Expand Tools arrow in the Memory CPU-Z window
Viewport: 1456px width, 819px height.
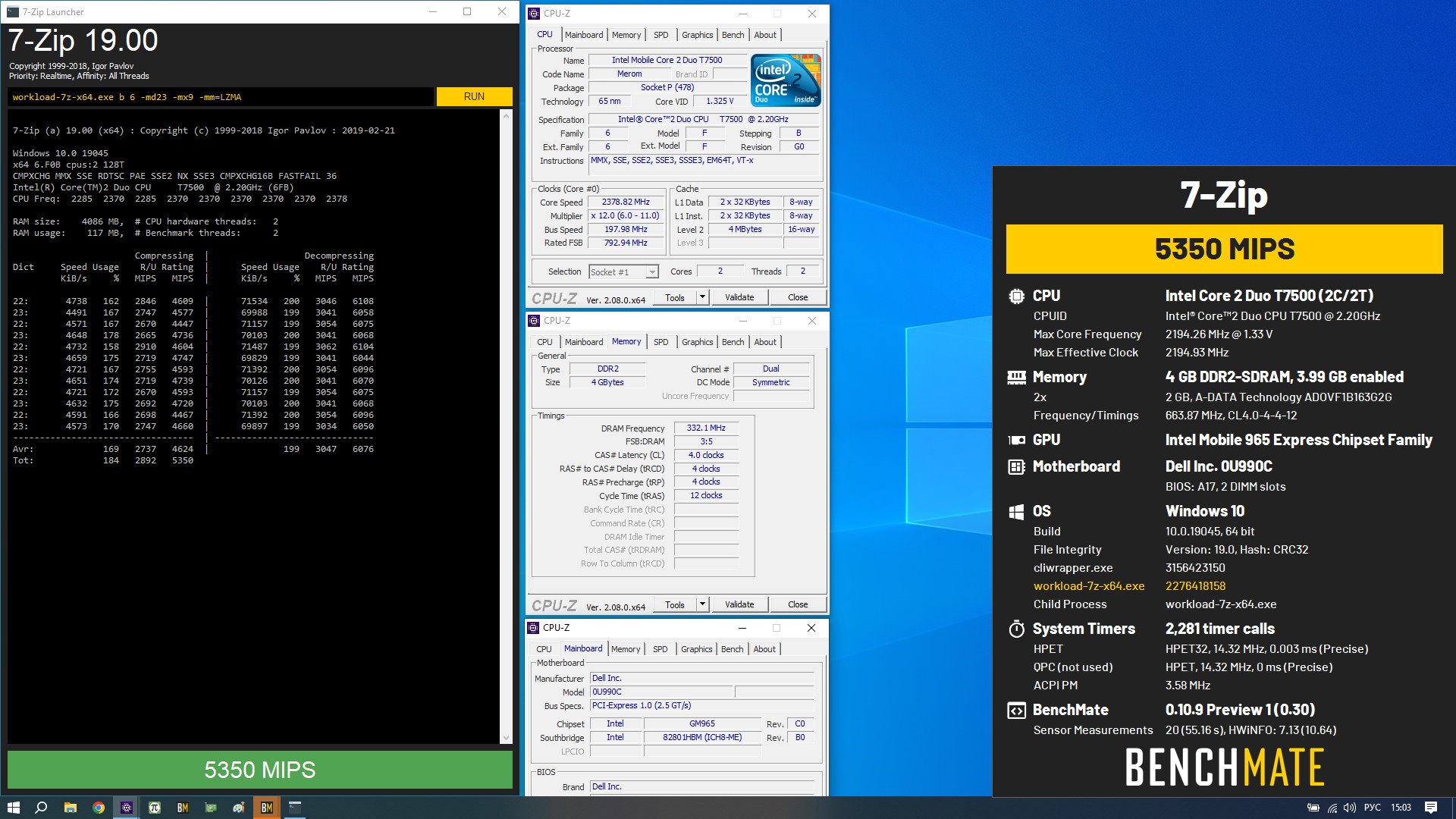(x=702, y=604)
